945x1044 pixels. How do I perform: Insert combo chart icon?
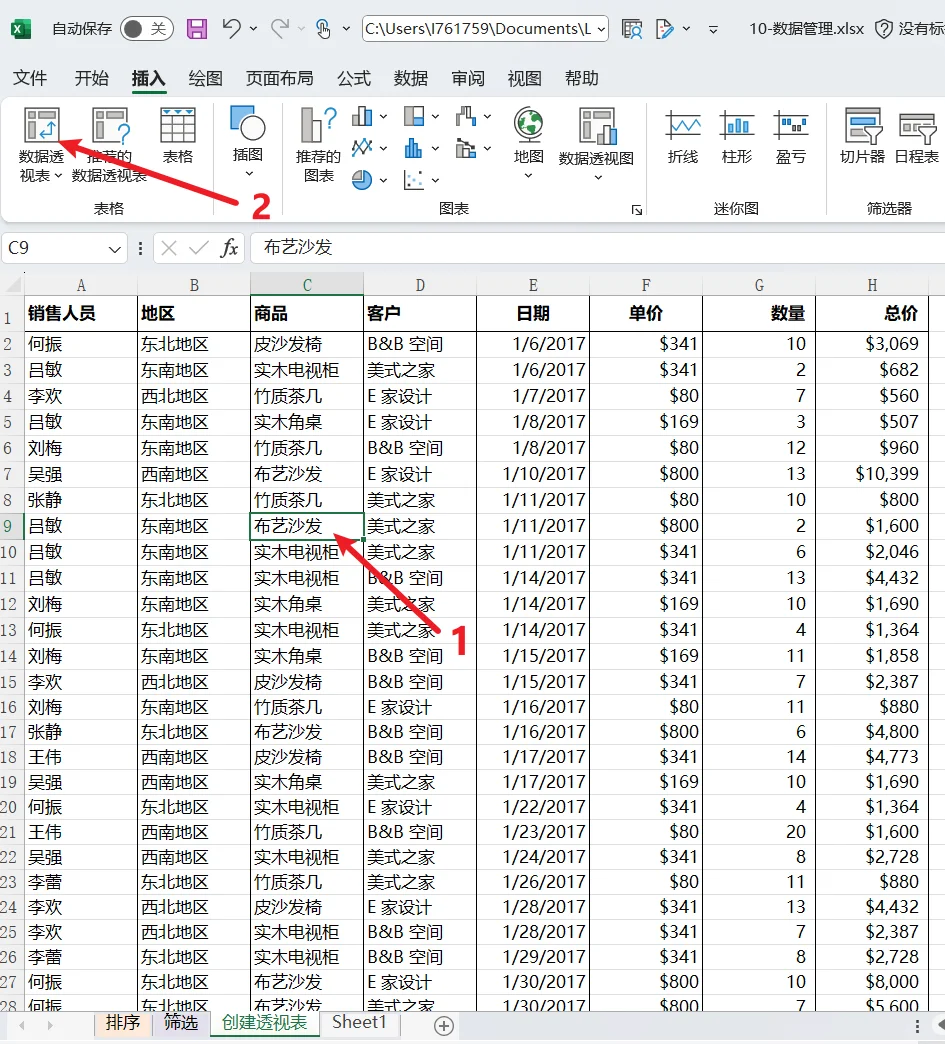pyautogui.click(x=466, y=148)
